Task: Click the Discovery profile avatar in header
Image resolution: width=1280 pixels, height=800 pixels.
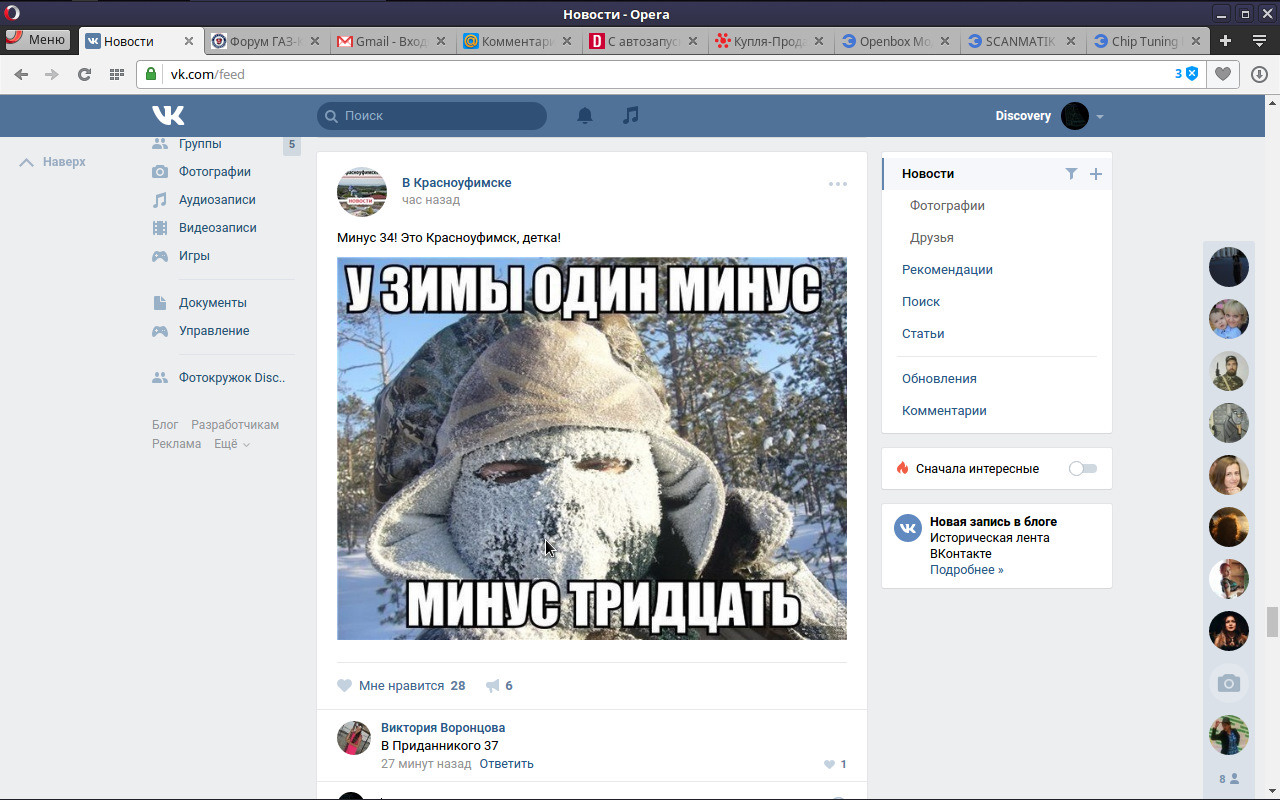Action: coord(1075,116)
